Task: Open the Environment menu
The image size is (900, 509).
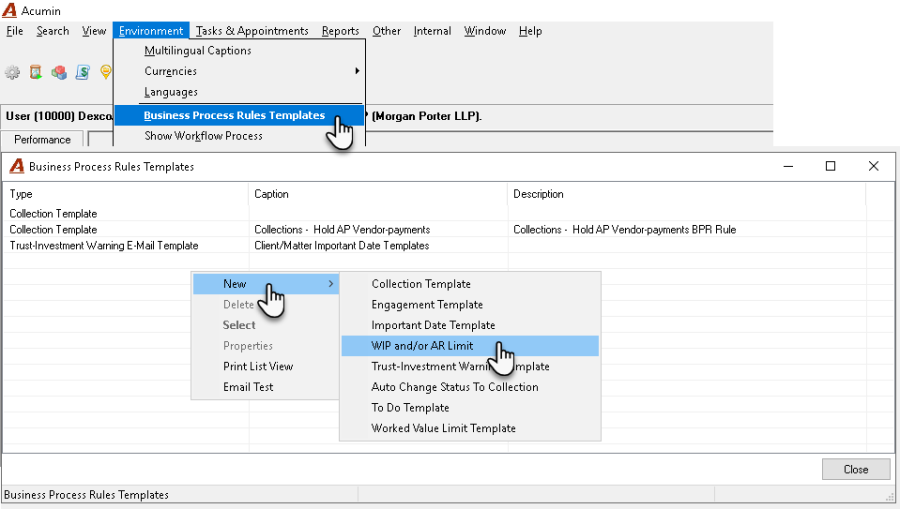Action: click(151, 31)
